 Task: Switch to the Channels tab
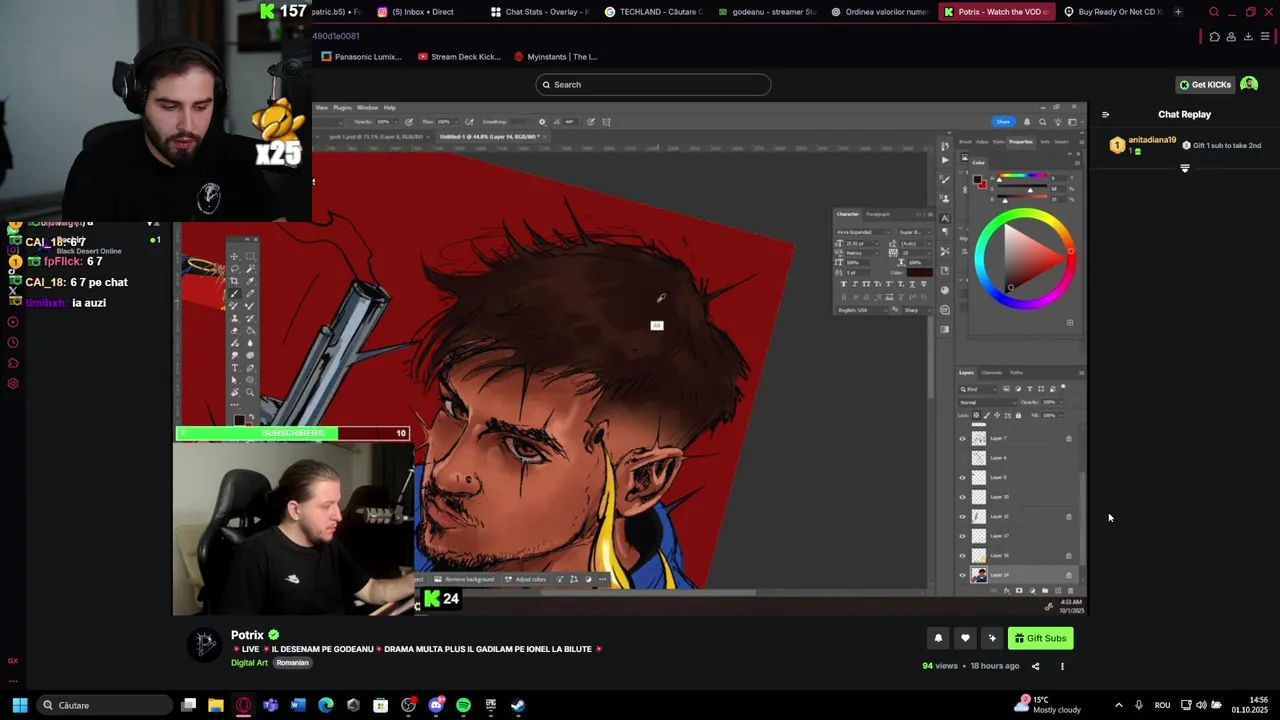tap(992, 373)
